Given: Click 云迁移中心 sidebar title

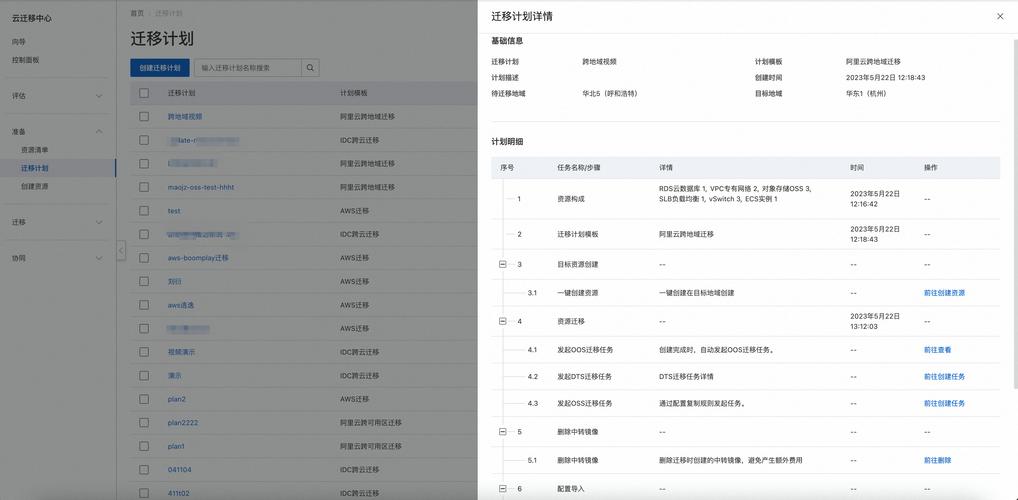Looking at the screenshot, I should point(31,18).
